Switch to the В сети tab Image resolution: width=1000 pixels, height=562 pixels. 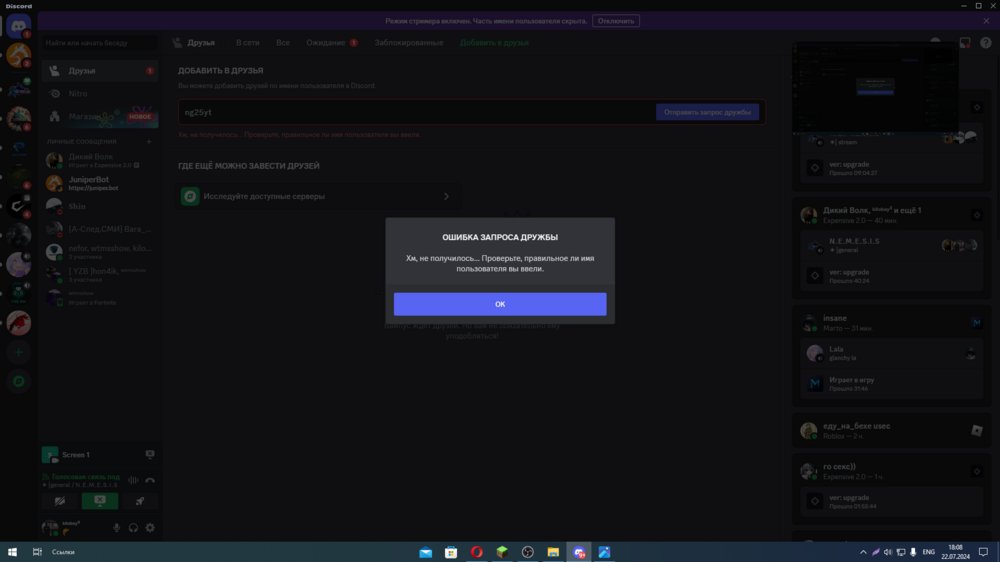(x=247, y=43)
